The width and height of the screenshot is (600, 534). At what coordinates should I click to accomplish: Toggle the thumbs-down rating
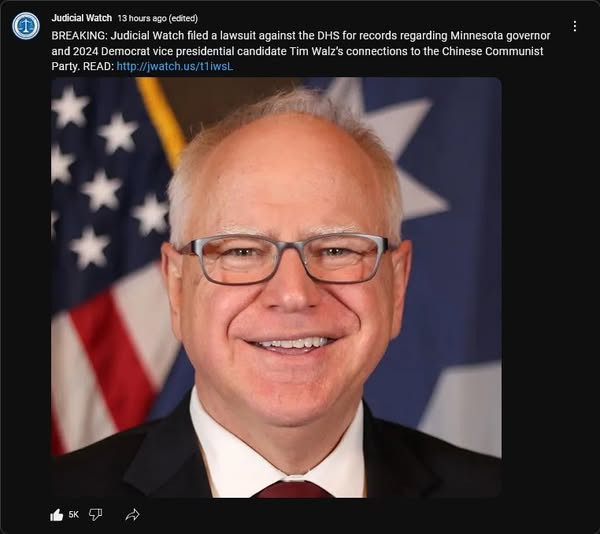95,514
